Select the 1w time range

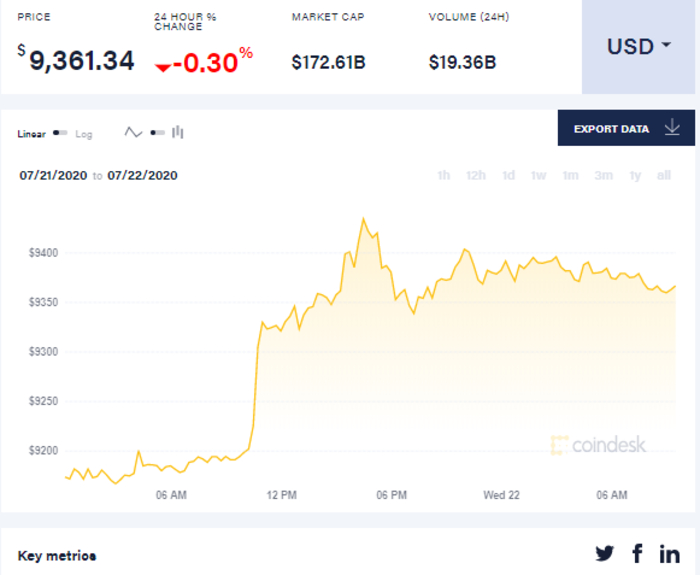(x=539, y=176)
